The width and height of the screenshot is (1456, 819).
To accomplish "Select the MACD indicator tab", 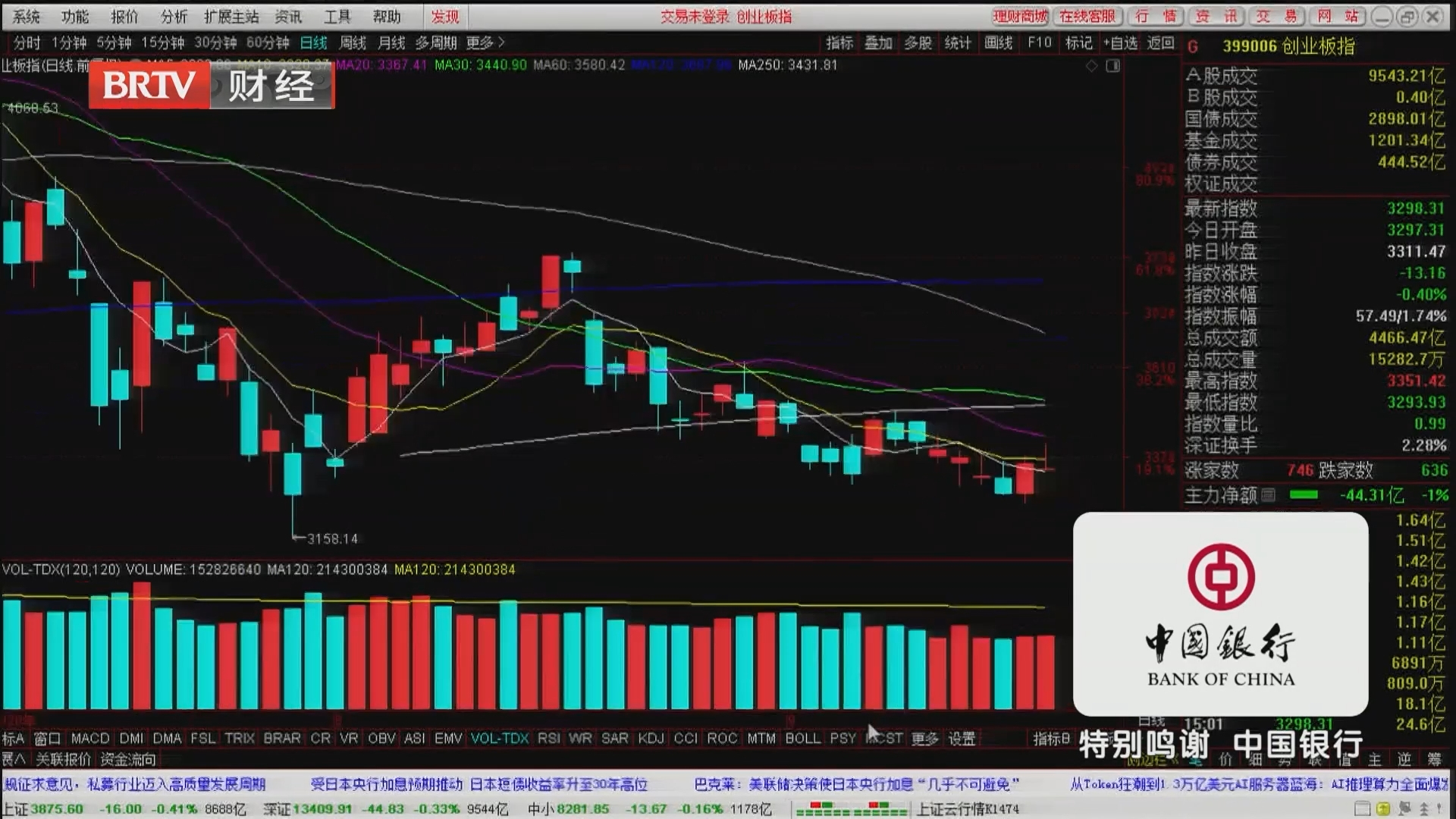I will tap(90, 738).
